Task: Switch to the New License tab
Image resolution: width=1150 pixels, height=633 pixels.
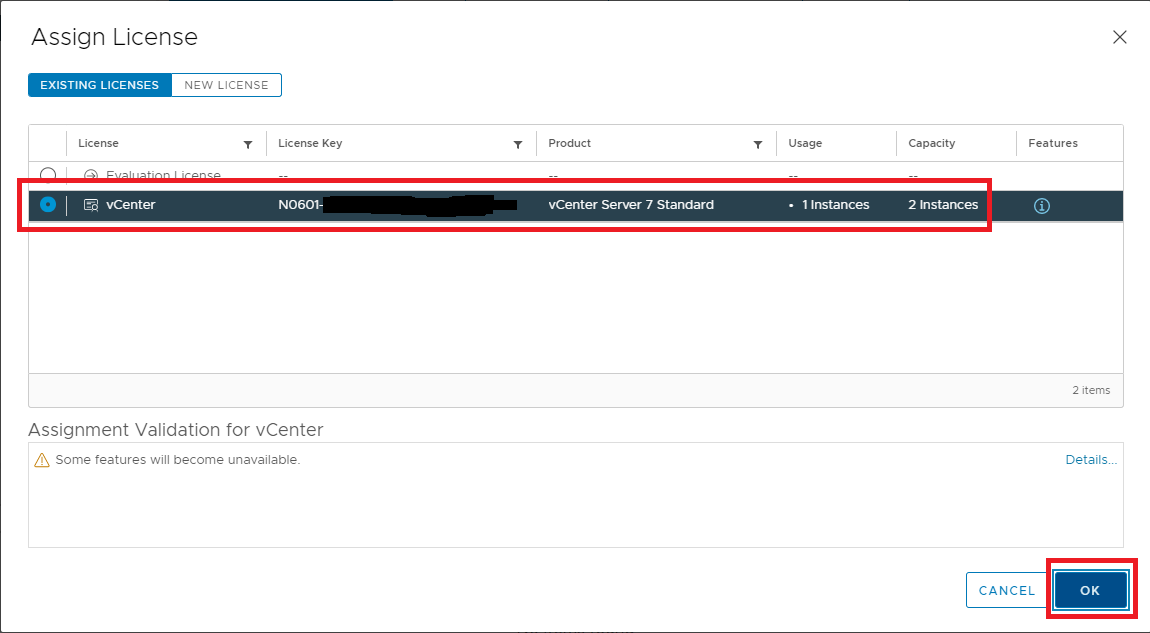Action: point(226,85)
